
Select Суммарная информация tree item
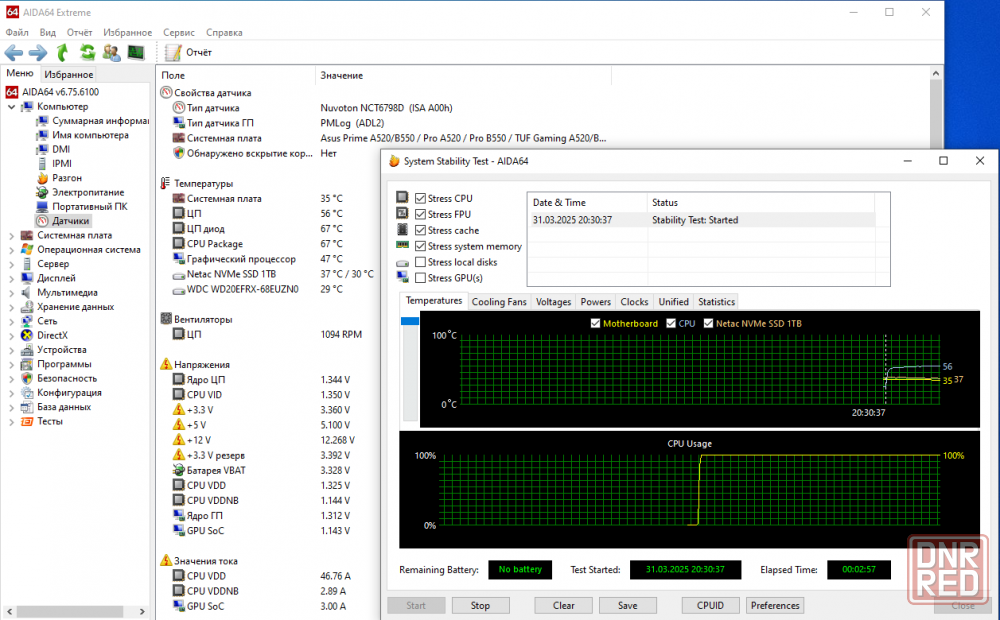100,121
